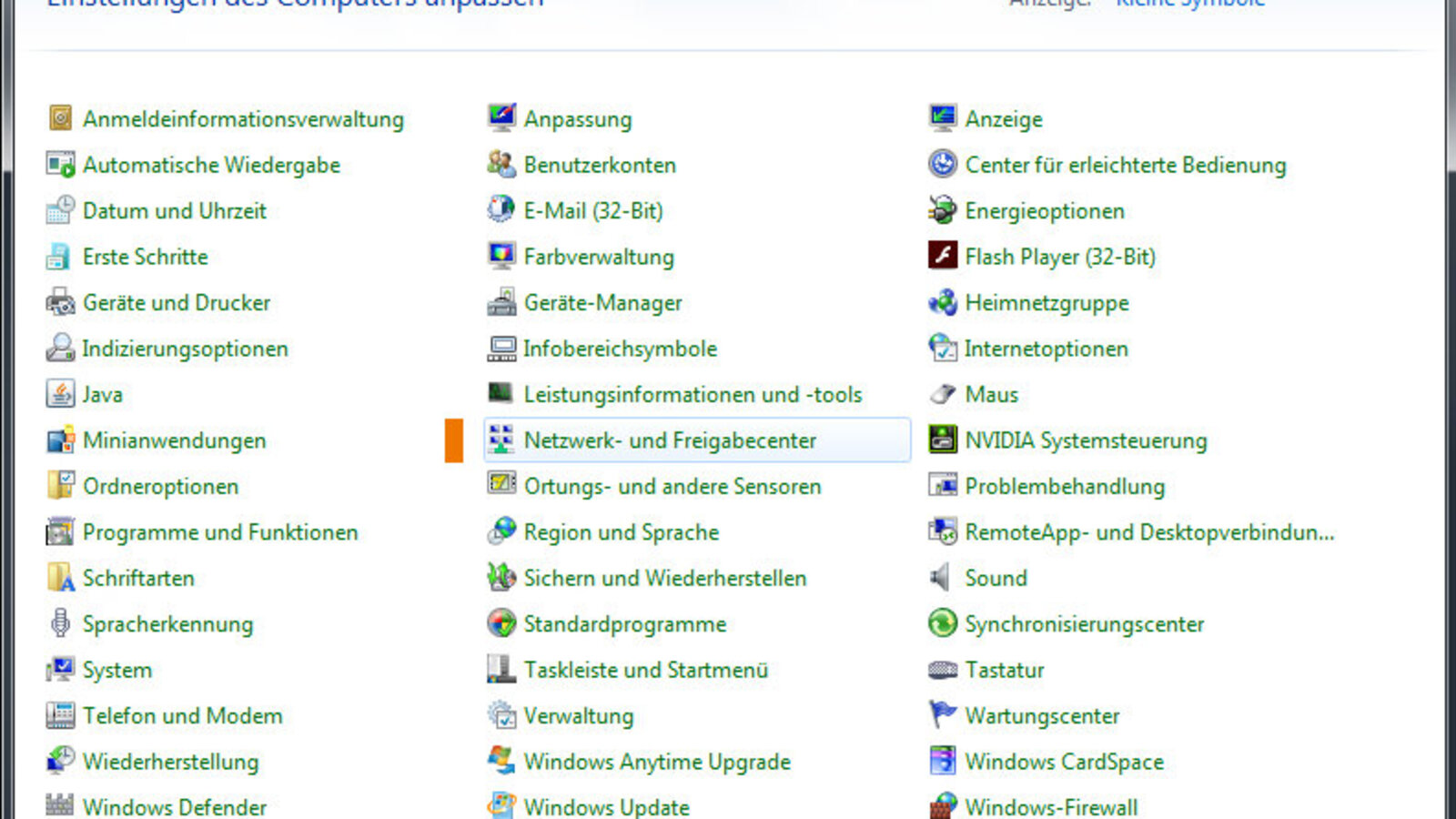Open Wiederherstellung link
Viewport: 1456px width, 819px height.
(171, 762)
